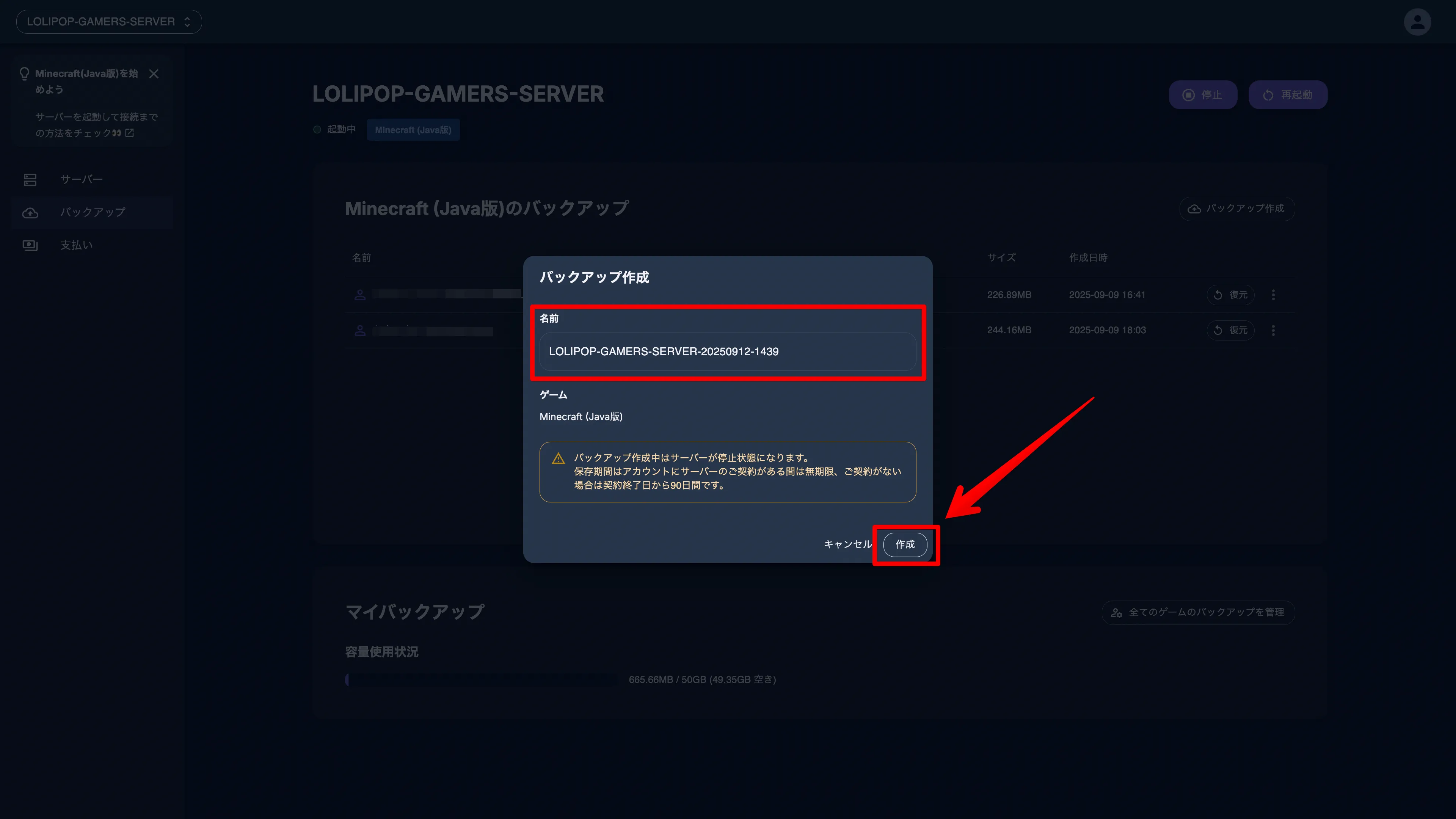Select バックアップ in the sidebar
Viewport: 1456px width, 819px height.
(x=93, y=212)
